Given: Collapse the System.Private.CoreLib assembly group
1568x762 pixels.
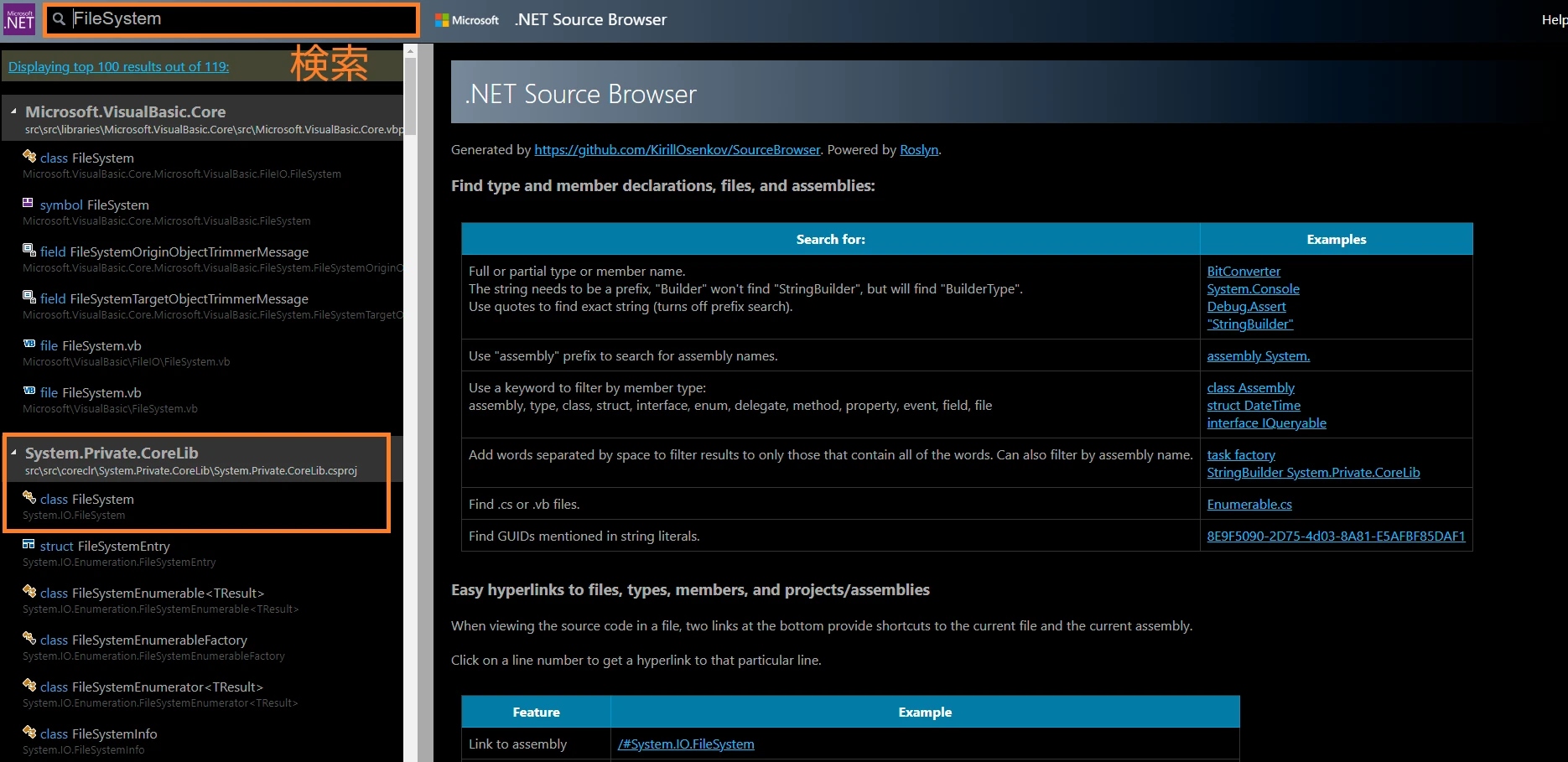Looking at the screenshot, I should click(x=13, y=452).
